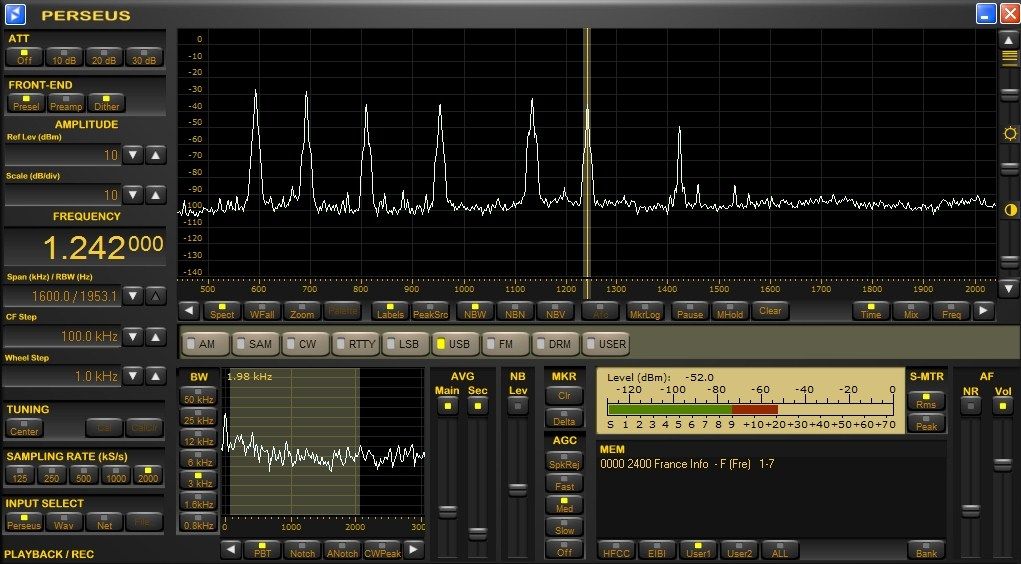Click the Perseus logo icon in title bar

tap(15, 14)
